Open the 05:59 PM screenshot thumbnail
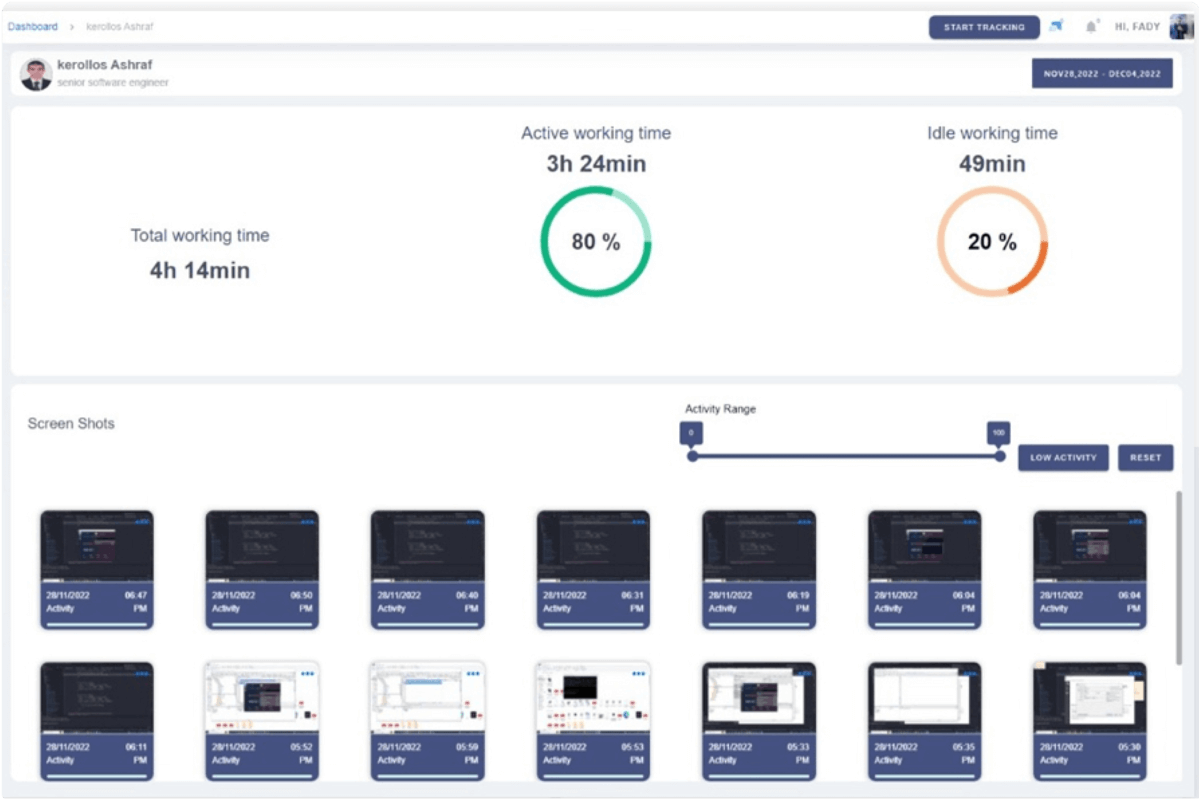 point(427,698)
